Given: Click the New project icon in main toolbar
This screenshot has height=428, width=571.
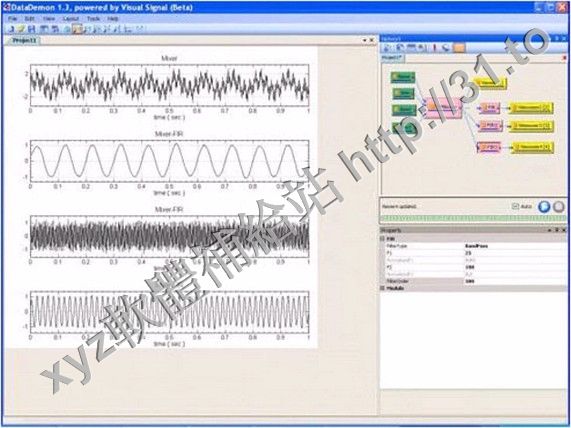Looking at the screenshot, I should point(11,29).
